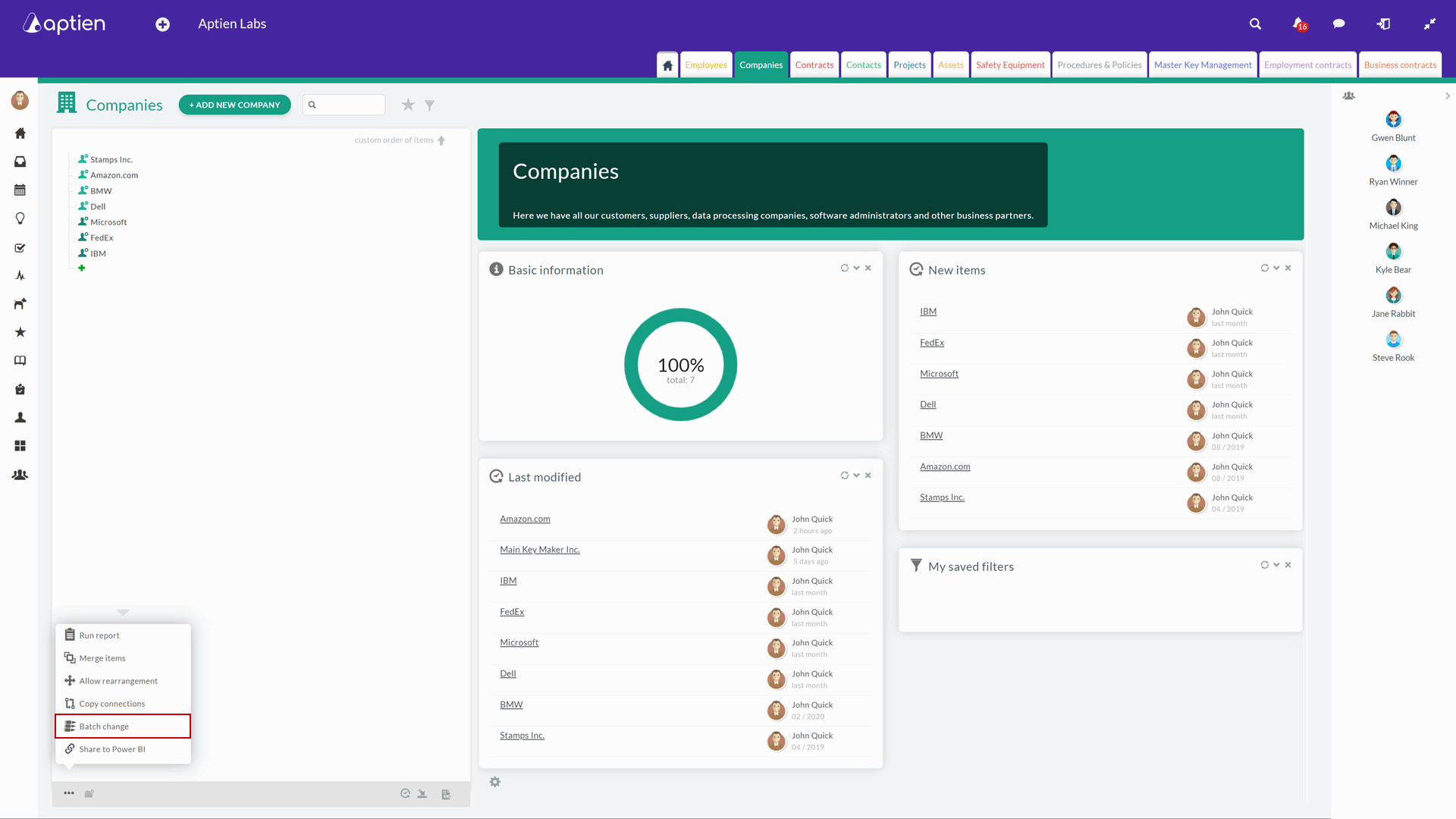Select Run report from context menu
The height and width of the screenshot is (819, 1456).
pyautogui.click(x=99, y=635)
